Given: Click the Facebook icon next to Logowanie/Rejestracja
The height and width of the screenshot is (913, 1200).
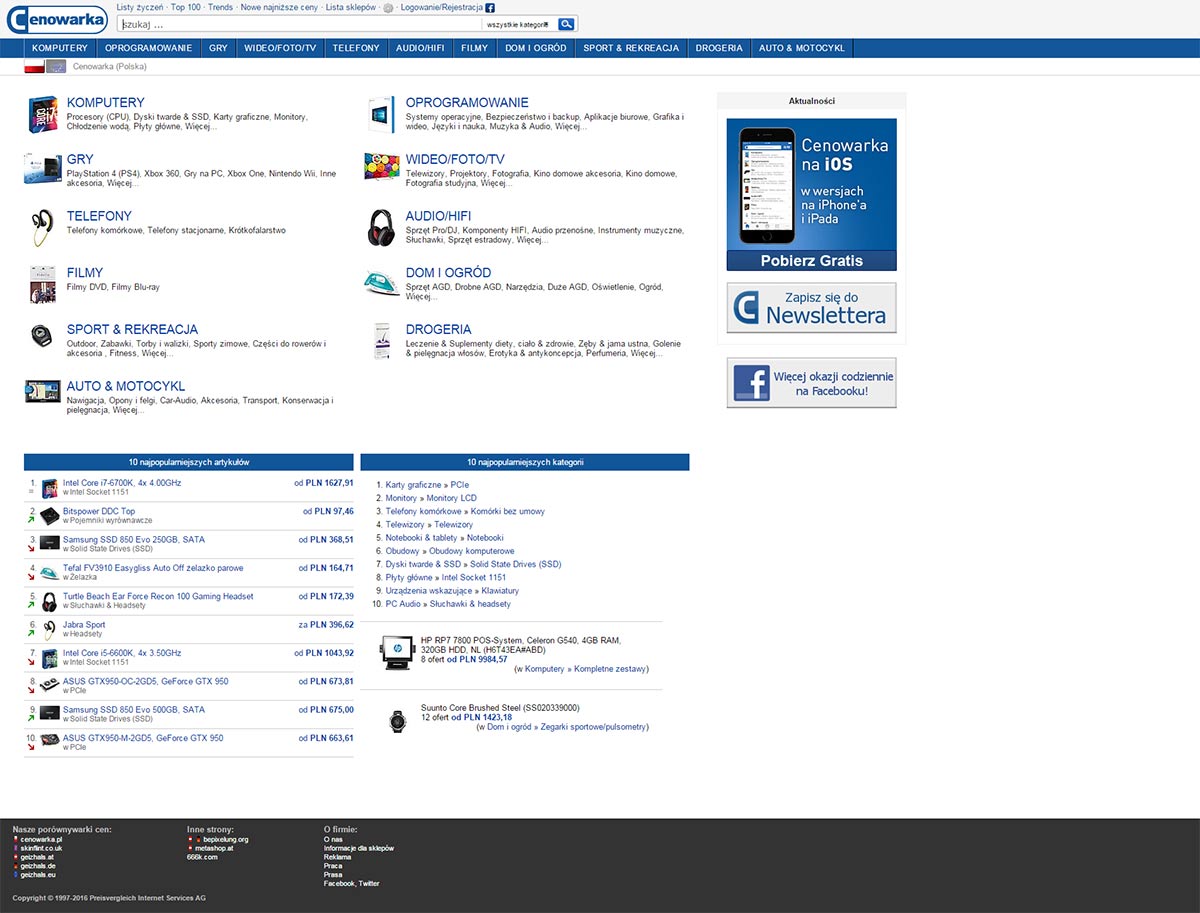Looking at the screenshot, I should coord(490,8).
